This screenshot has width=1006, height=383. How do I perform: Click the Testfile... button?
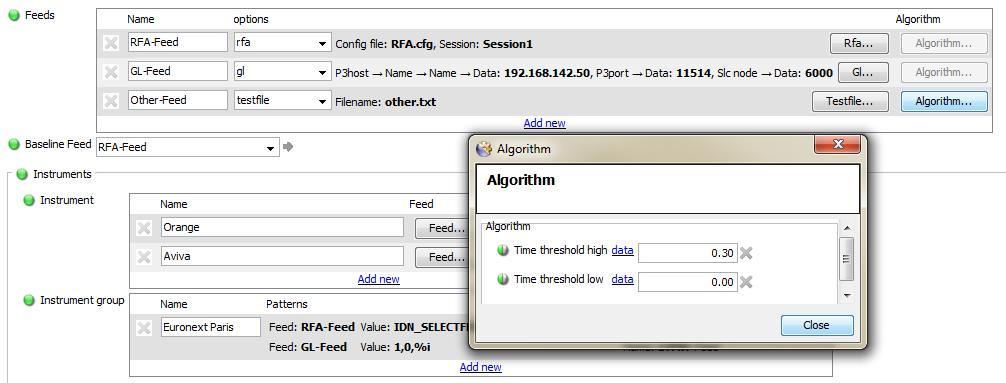click(850, 101)
